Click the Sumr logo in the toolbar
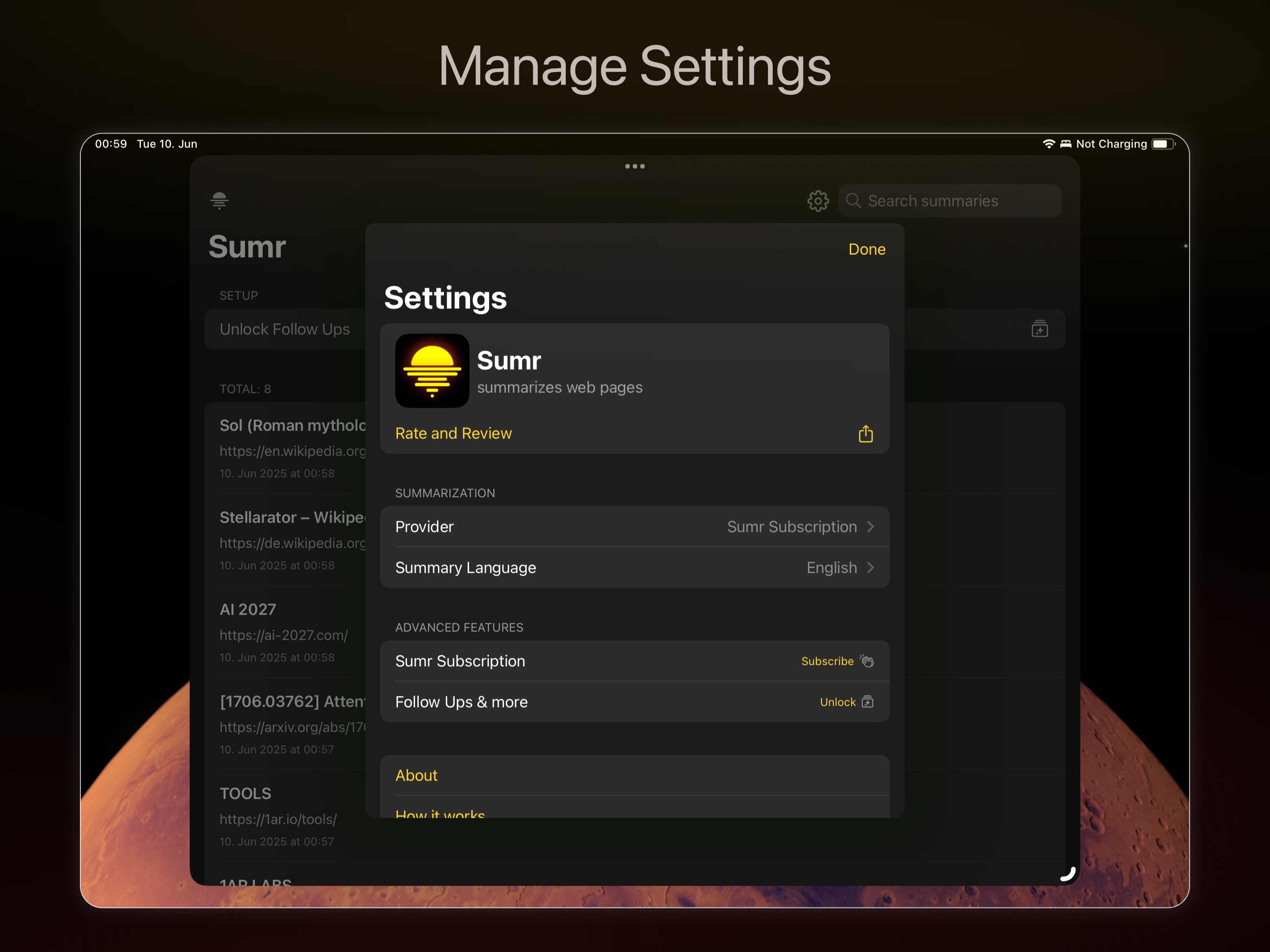 [x=219, y=200]
